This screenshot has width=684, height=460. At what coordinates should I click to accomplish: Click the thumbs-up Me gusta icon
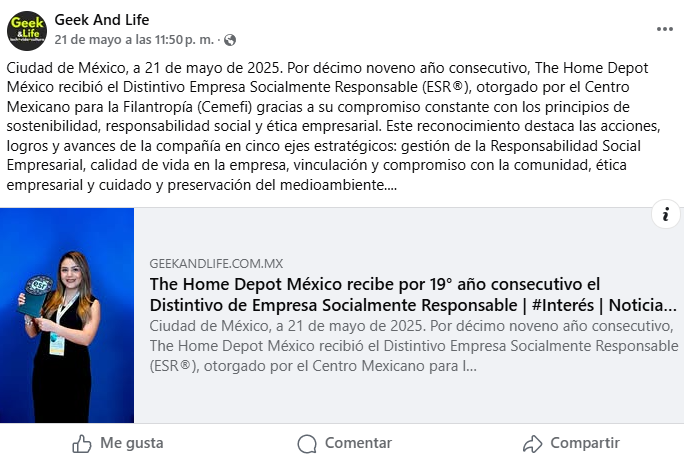pyautogui.click(x=82, y=444)
